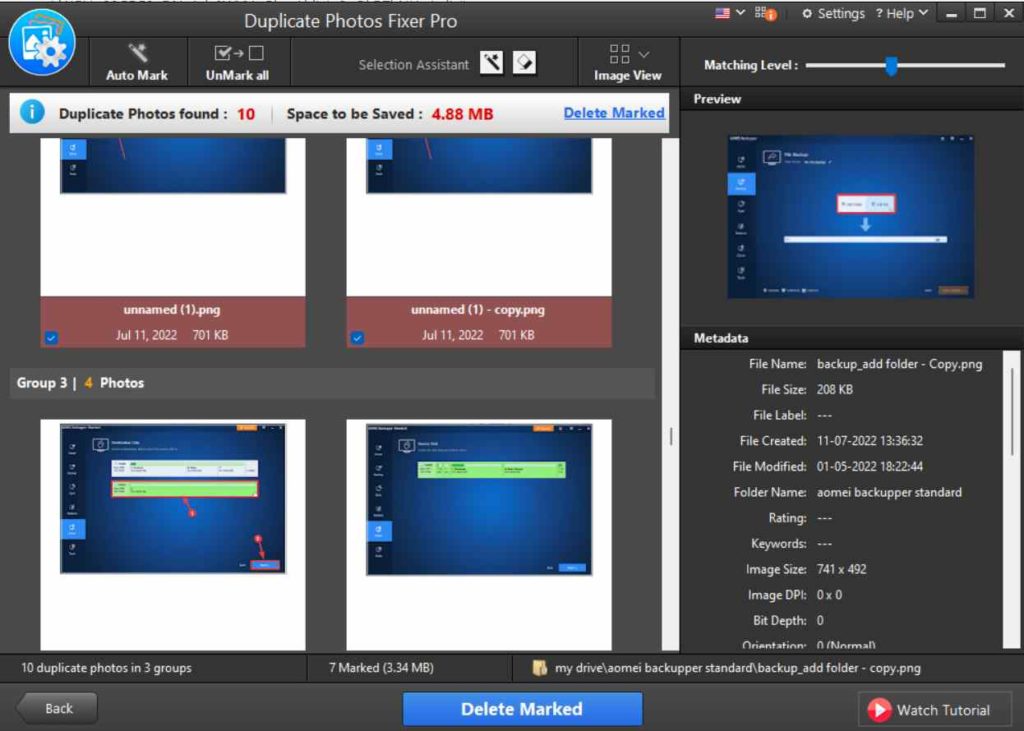Click the Metadata panel scrollbar
Screen dimensions: 1024x731
coord(1011,413)
